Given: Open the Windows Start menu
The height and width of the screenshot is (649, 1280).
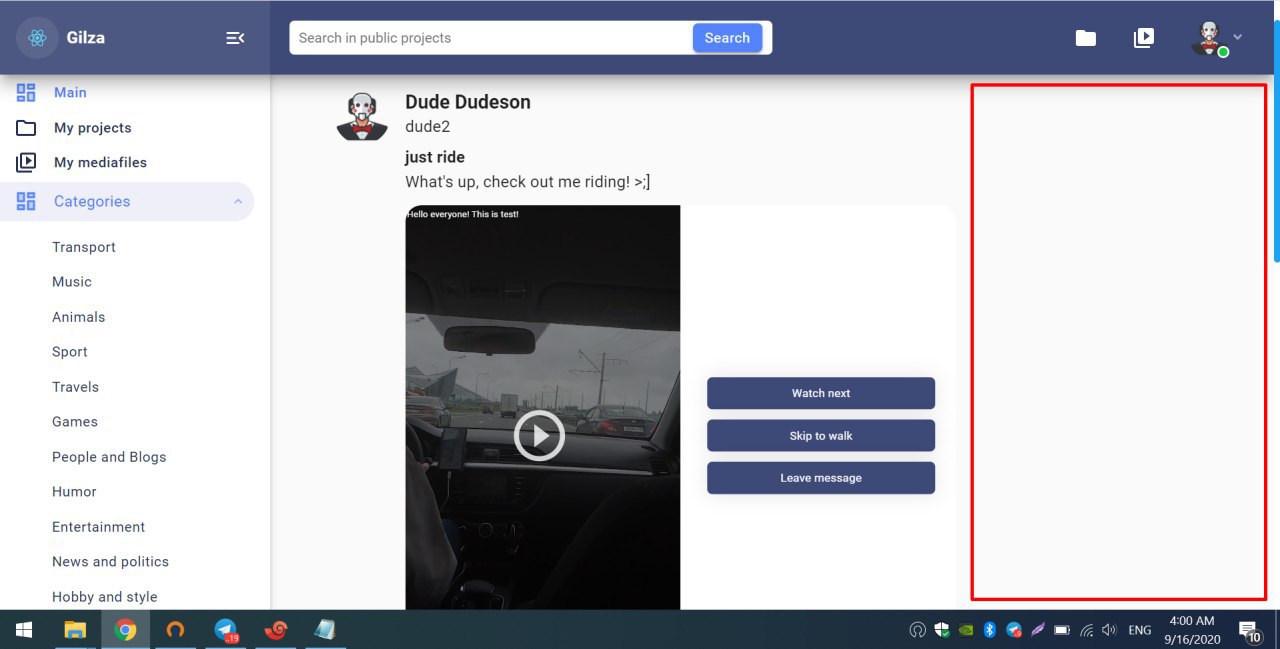Looking at the screenshot, I should click(x=23, y=630).
